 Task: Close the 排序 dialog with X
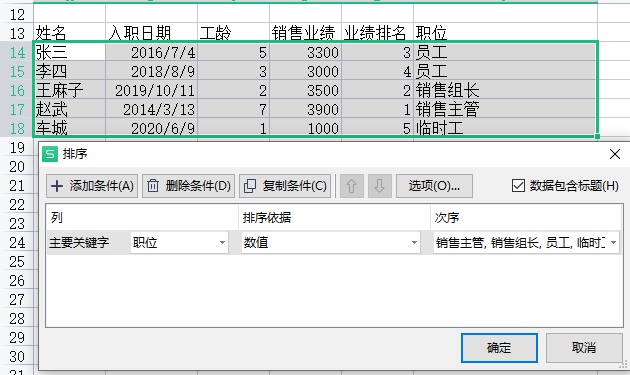click(x=615, y=154)
